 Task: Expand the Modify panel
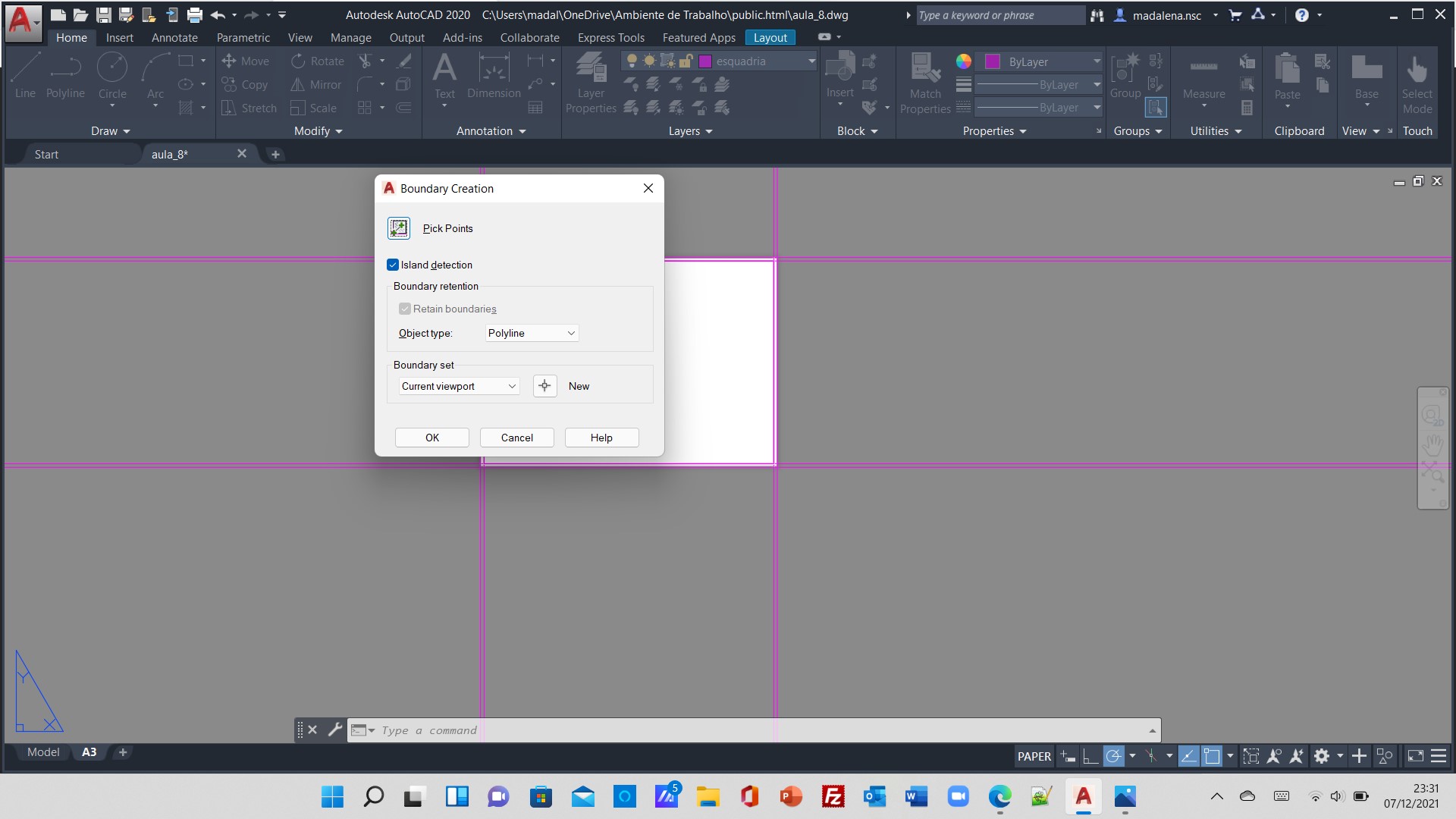[x=318, y=131]
